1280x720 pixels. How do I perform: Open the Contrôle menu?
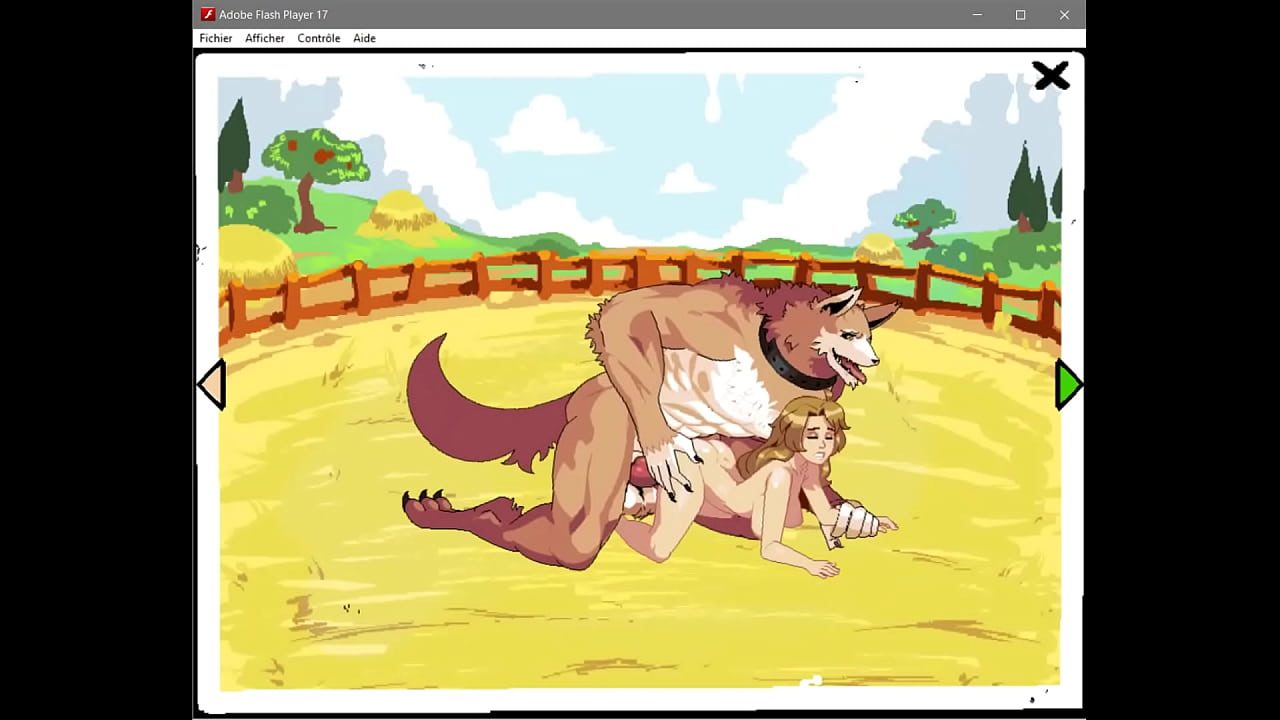click(x=319, y=38)
